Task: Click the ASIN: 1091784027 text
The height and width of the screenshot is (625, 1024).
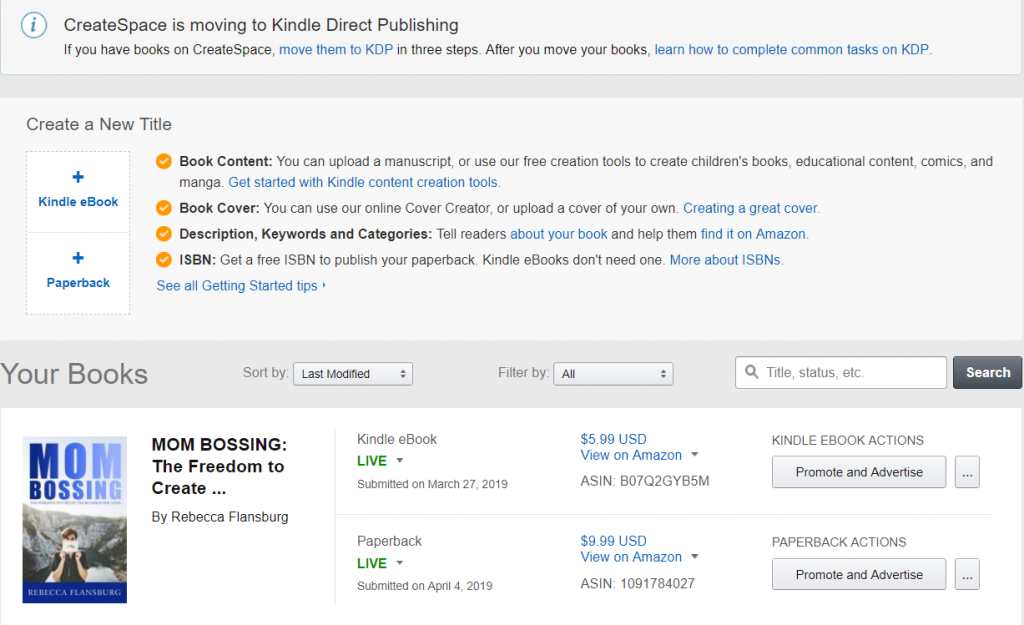Action: pos(637,583)
